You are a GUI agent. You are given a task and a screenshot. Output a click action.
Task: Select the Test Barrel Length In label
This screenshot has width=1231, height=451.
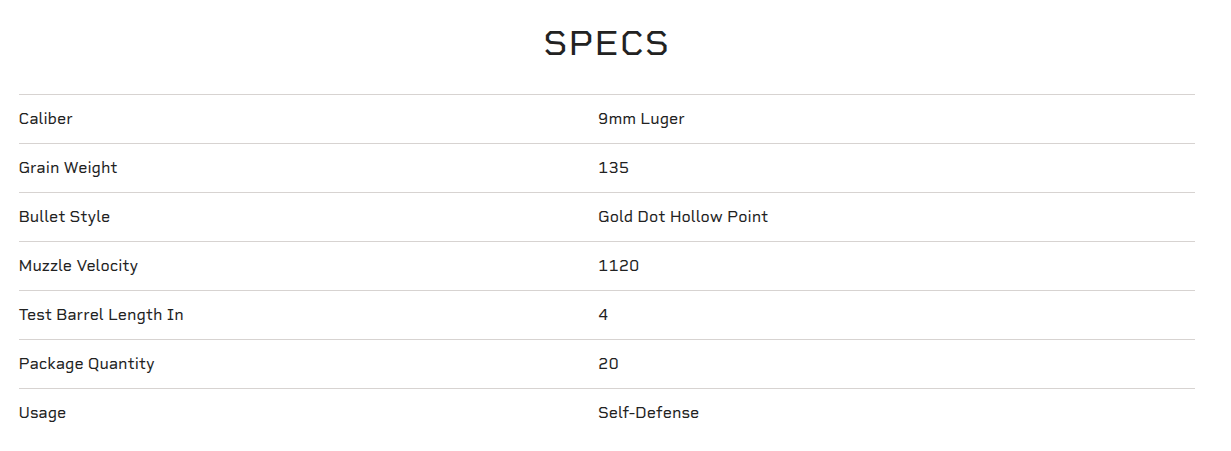pyautogui.click(x=101, y=315)
